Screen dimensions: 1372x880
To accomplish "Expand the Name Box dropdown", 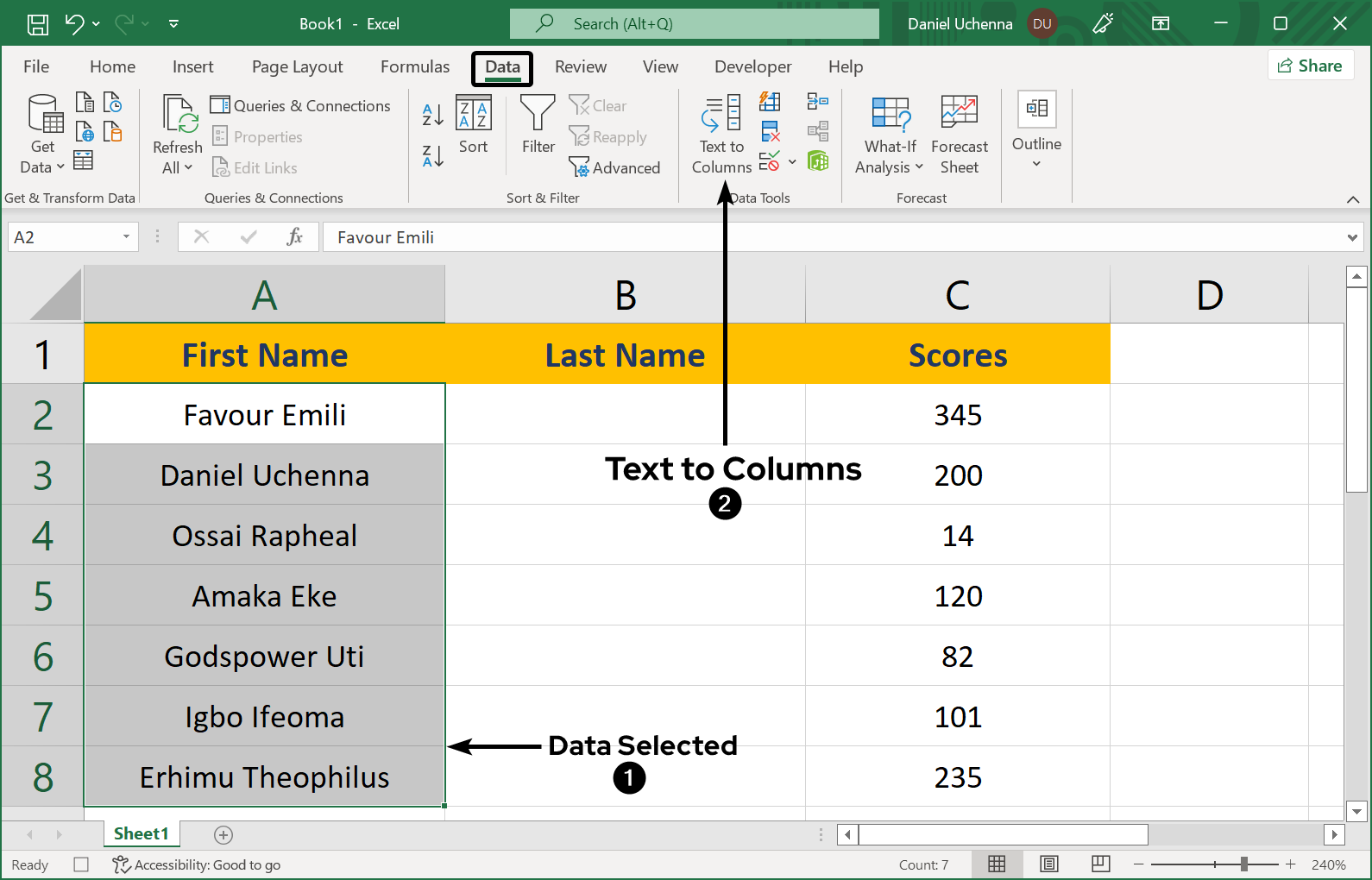I will (126, 237).
